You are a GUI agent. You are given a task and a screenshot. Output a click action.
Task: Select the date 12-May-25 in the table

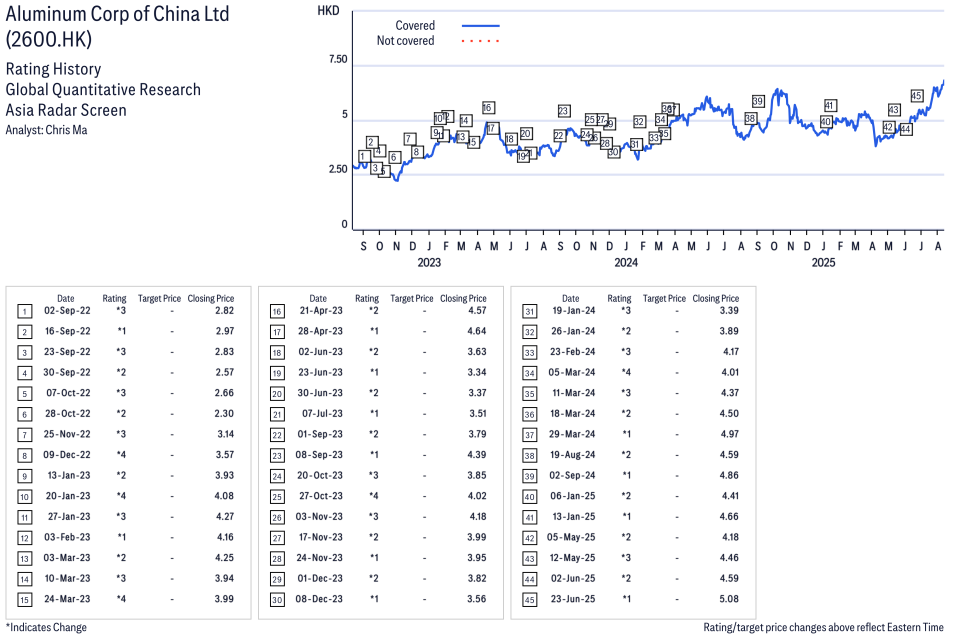572,558
